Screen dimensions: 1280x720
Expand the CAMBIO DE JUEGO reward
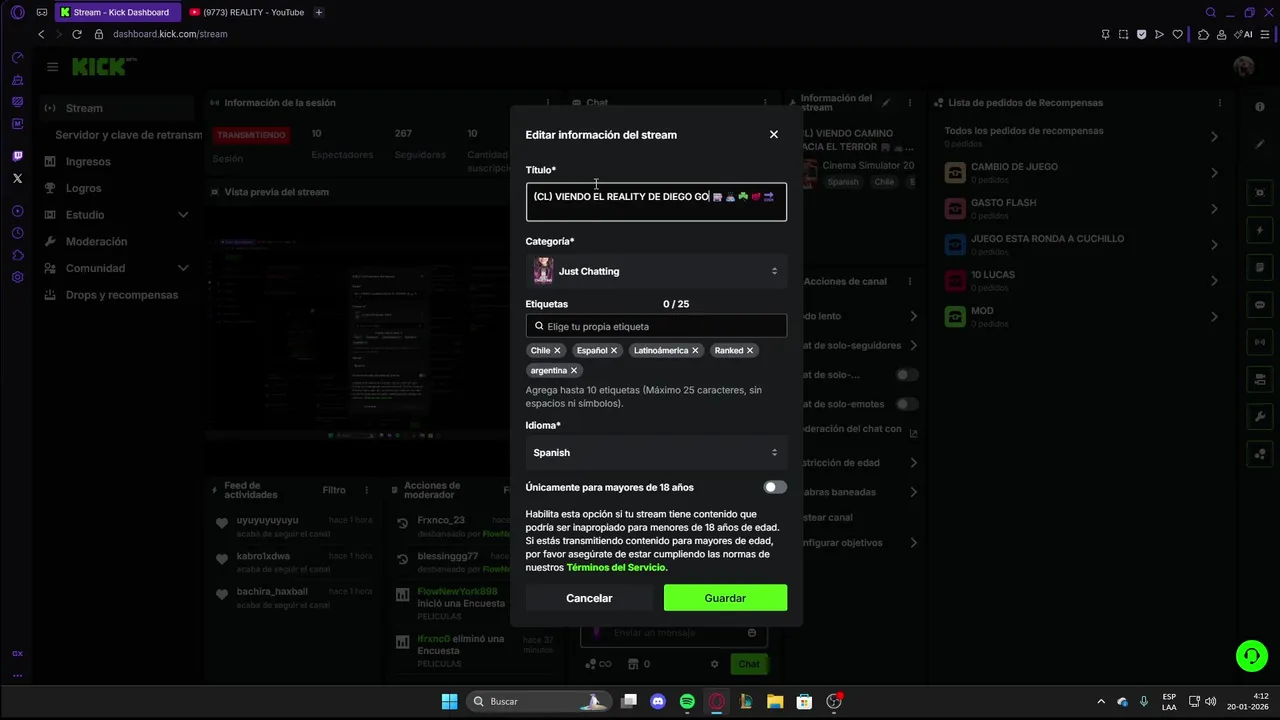point(1214,173)
